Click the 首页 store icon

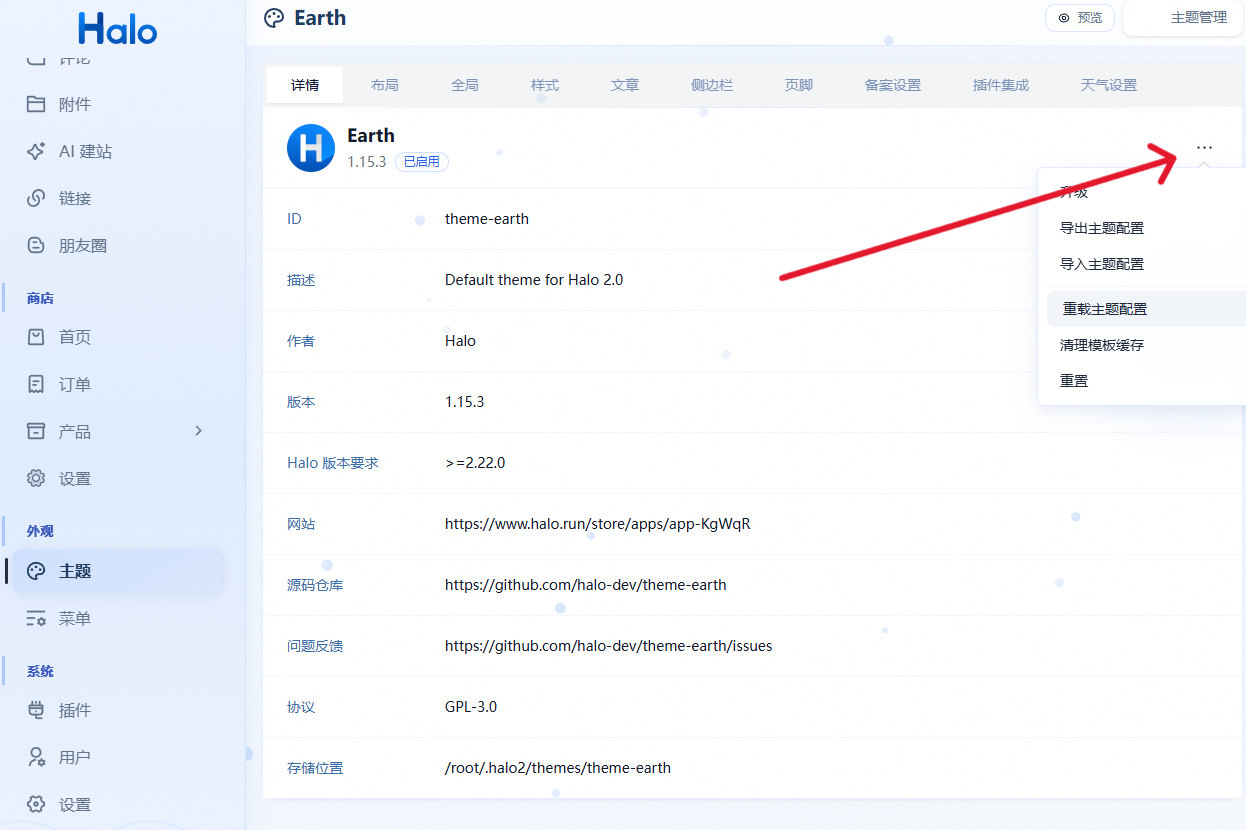pyautogui.click(x=36, y=337)
